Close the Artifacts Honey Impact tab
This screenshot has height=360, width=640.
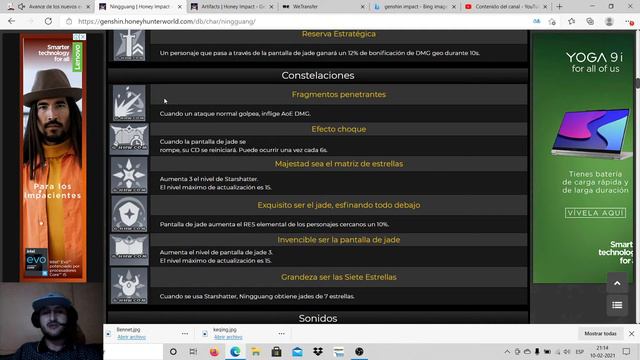coord(272,7)
